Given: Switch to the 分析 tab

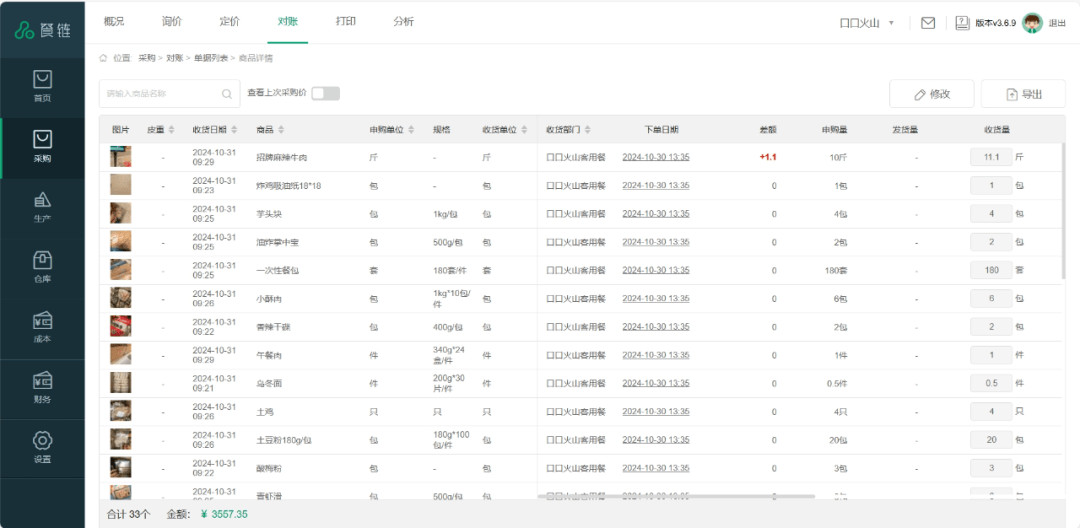Looking at the screenshot, I should coord(403,22).
